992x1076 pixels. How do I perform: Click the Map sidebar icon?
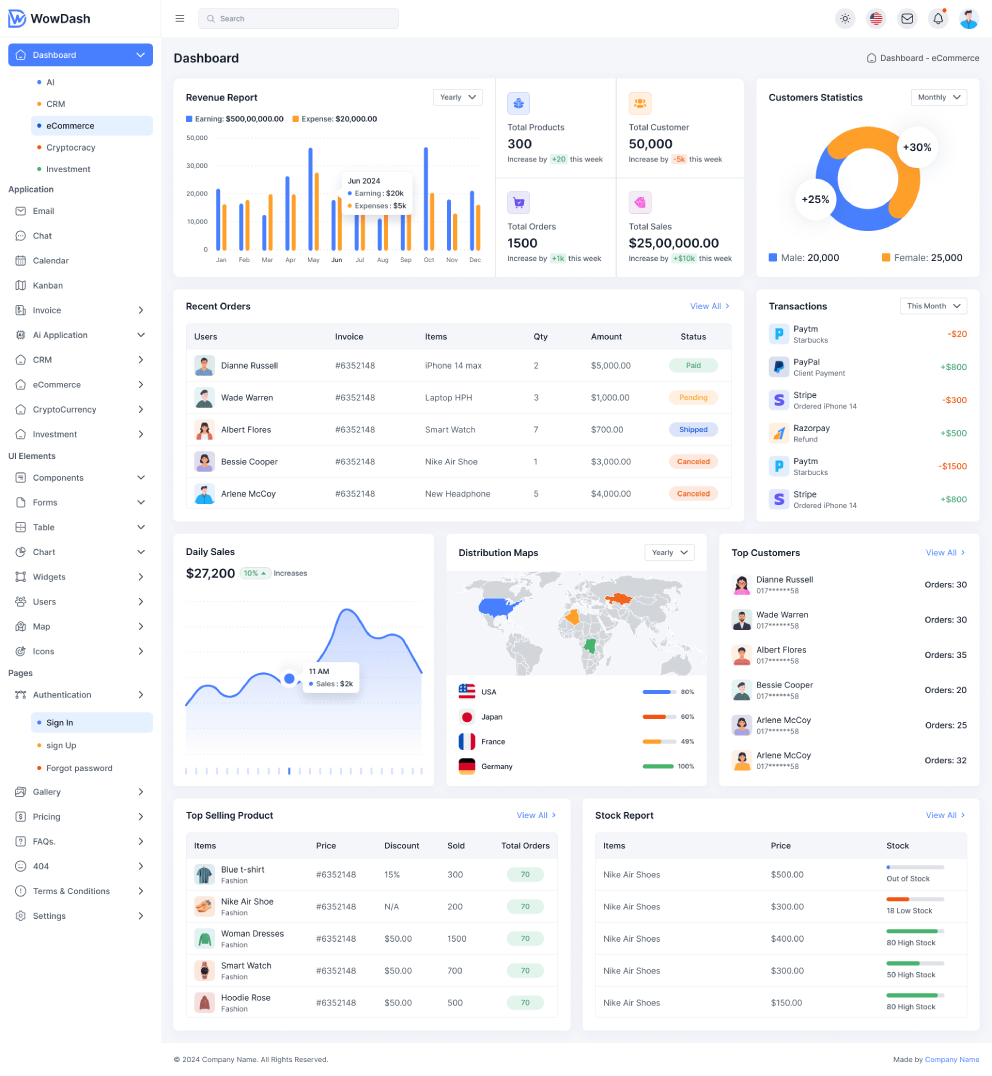pyautogui.click(x=21, y=627)
